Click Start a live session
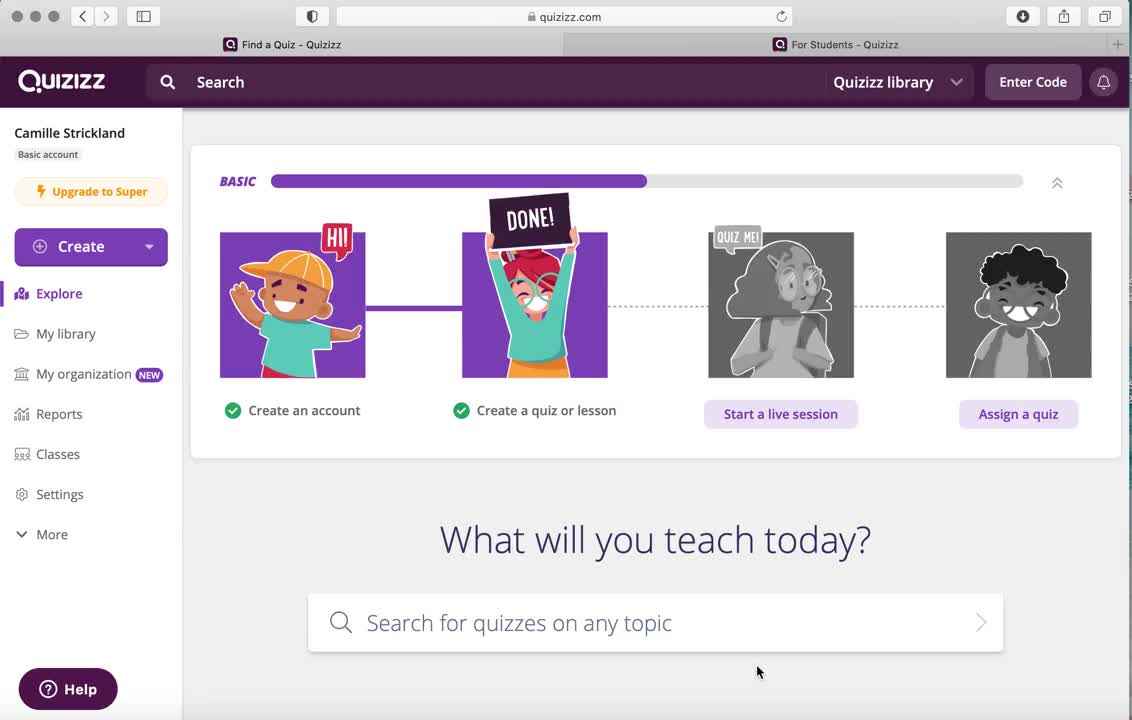 click(780, 415)
